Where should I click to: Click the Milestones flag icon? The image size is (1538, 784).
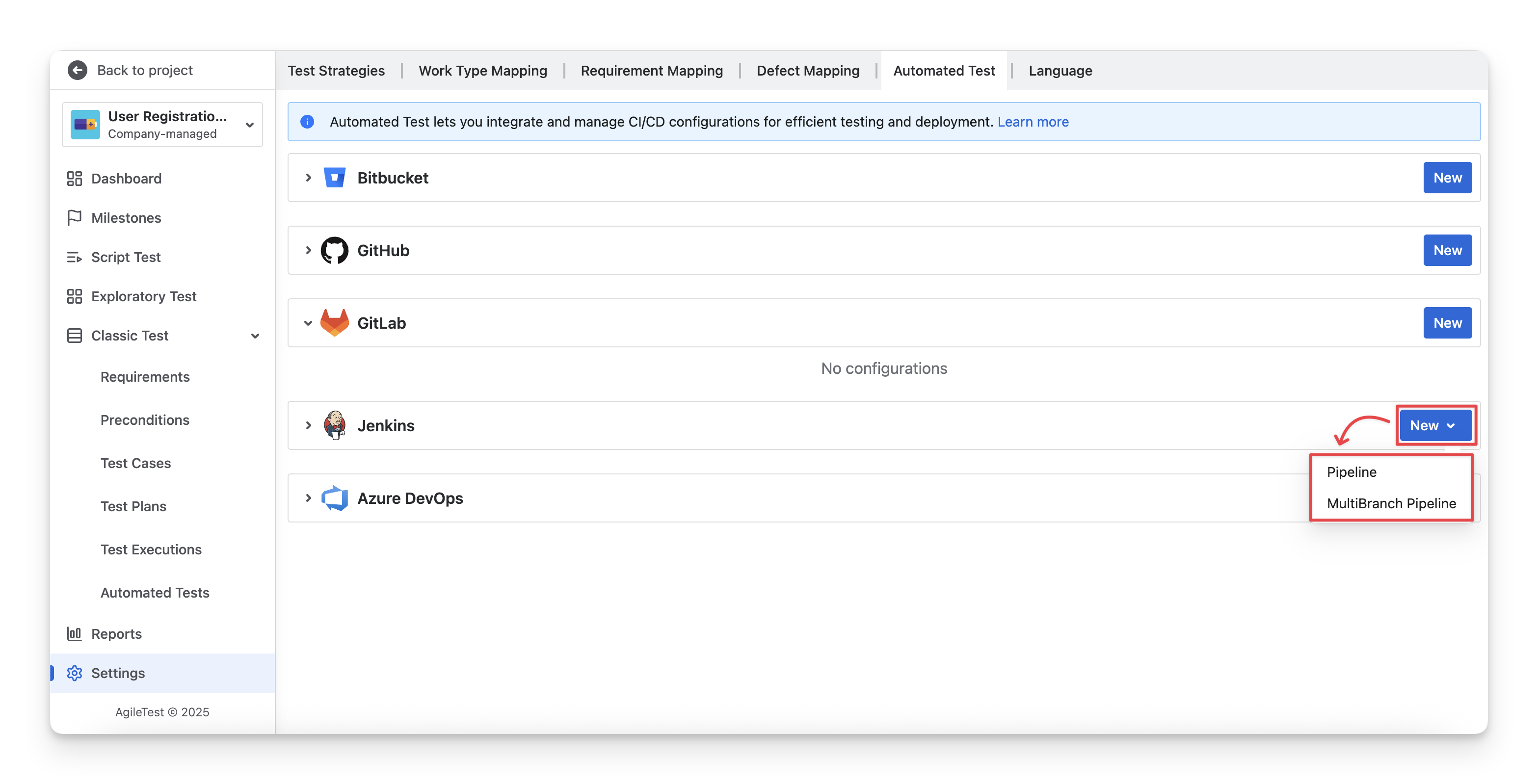(x=75, y=218)
